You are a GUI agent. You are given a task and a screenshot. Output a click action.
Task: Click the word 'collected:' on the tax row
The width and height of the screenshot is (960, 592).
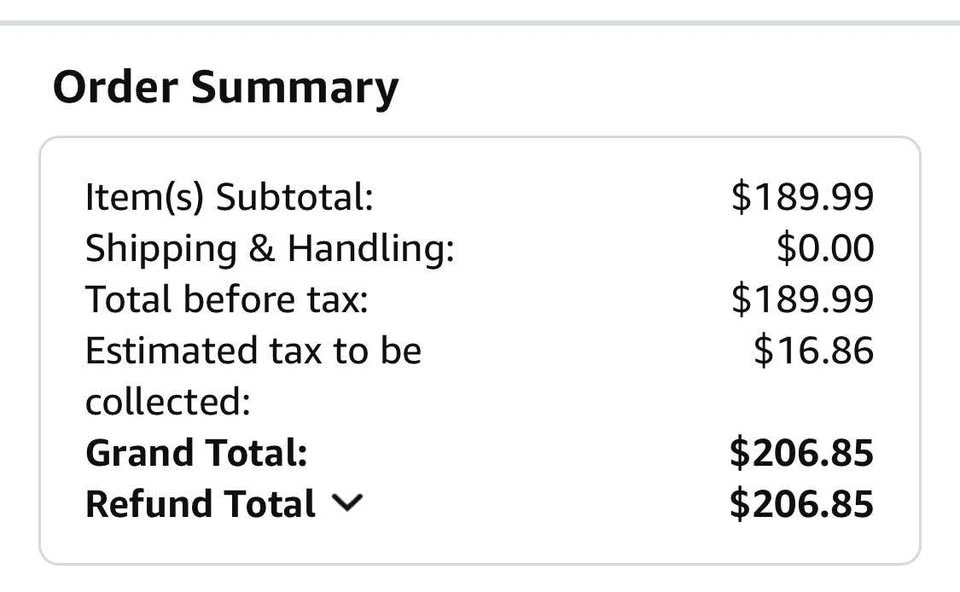pos(167,402)
